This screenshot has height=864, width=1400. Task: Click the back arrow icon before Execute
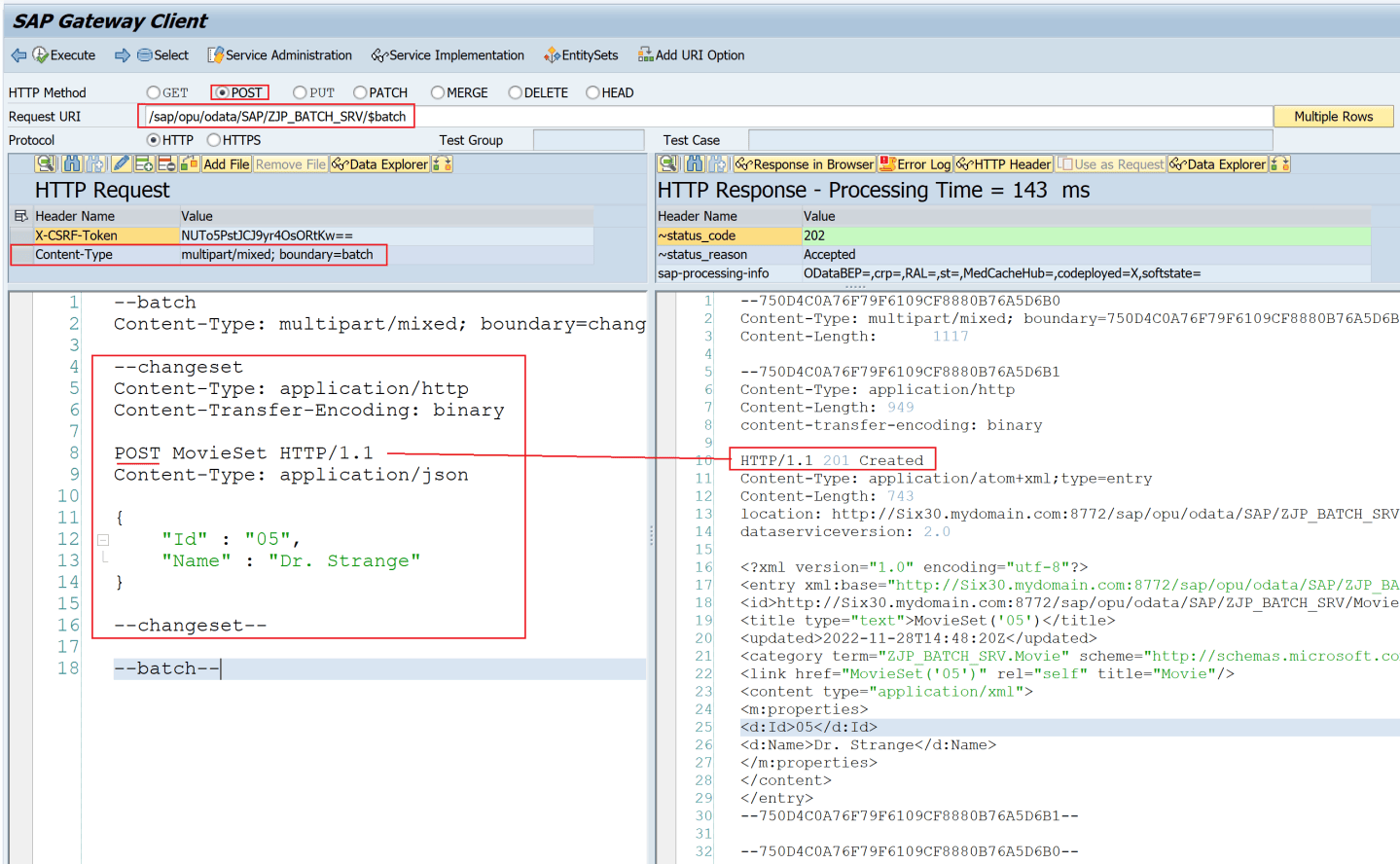pyautogui.click(x=18, y=55)
